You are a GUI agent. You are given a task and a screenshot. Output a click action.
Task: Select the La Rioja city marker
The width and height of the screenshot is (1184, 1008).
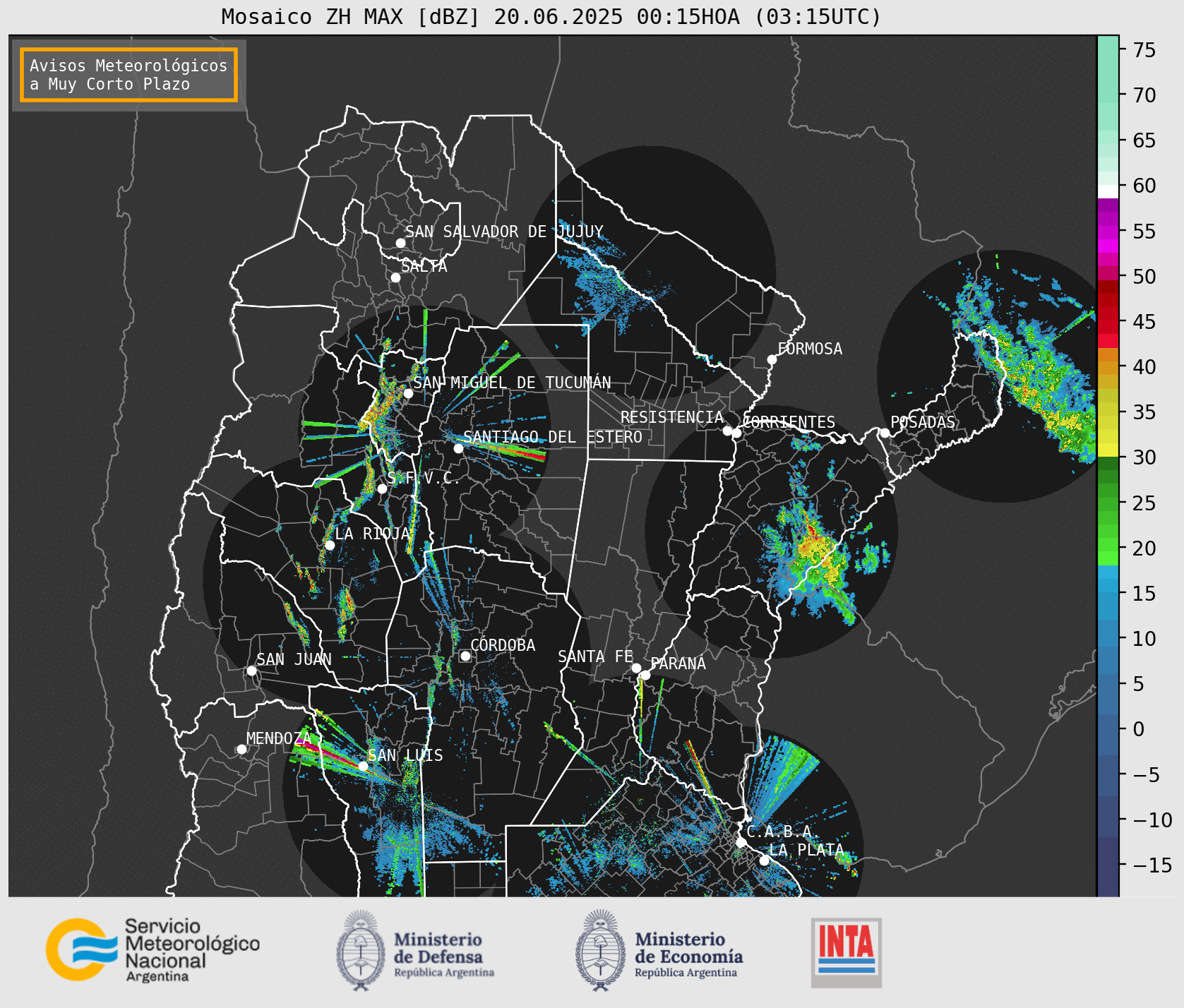tap(330, 545)
